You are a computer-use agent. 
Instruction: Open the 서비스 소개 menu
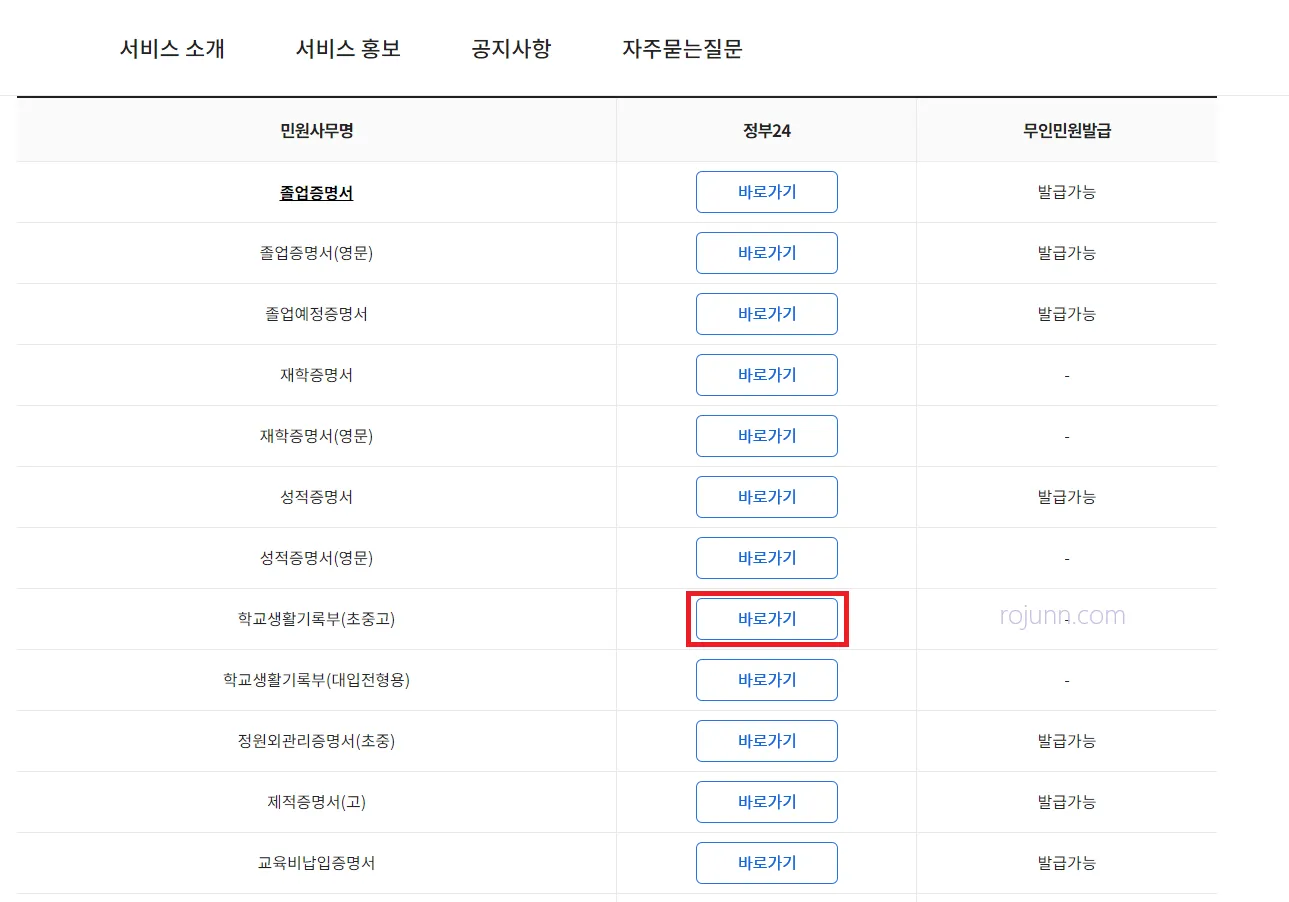[174, 47]
